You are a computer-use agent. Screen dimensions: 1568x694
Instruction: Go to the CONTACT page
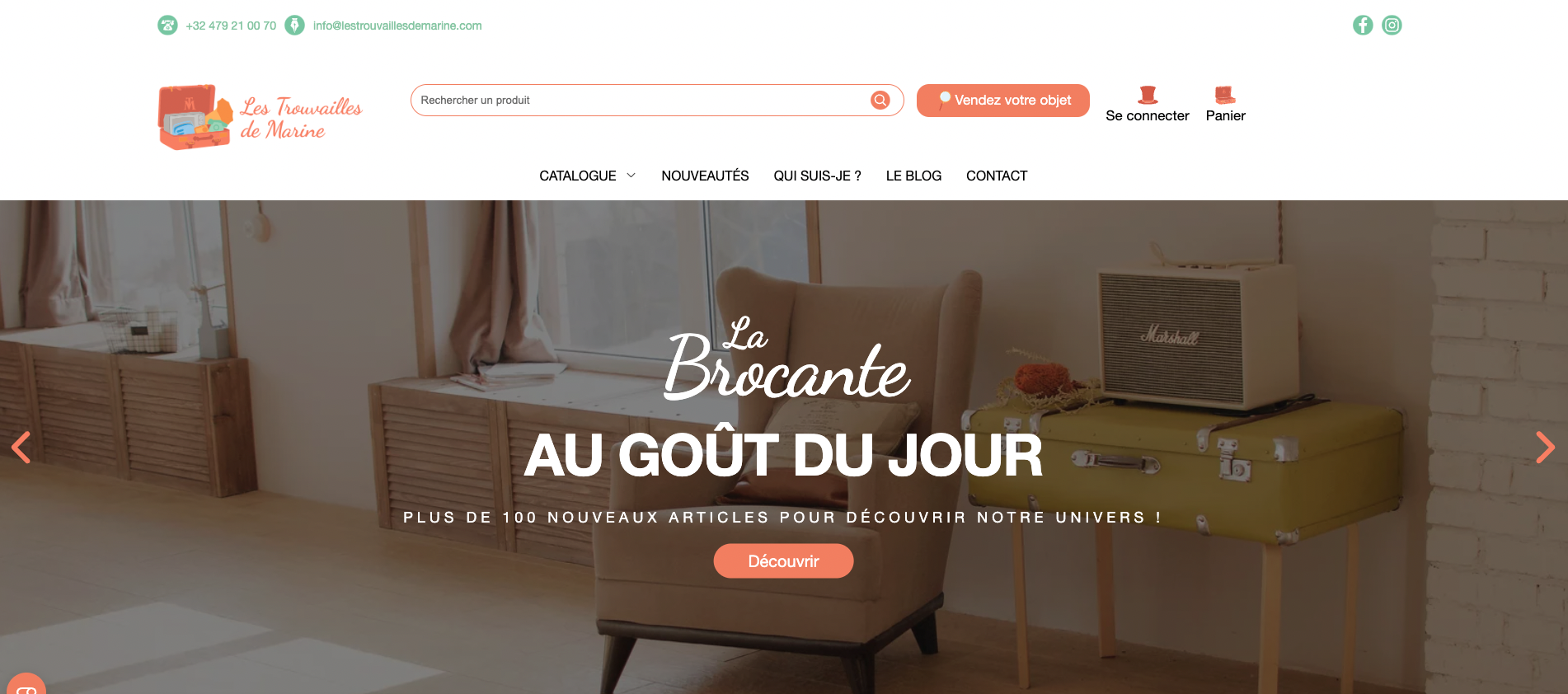click(x=997, y=176)
